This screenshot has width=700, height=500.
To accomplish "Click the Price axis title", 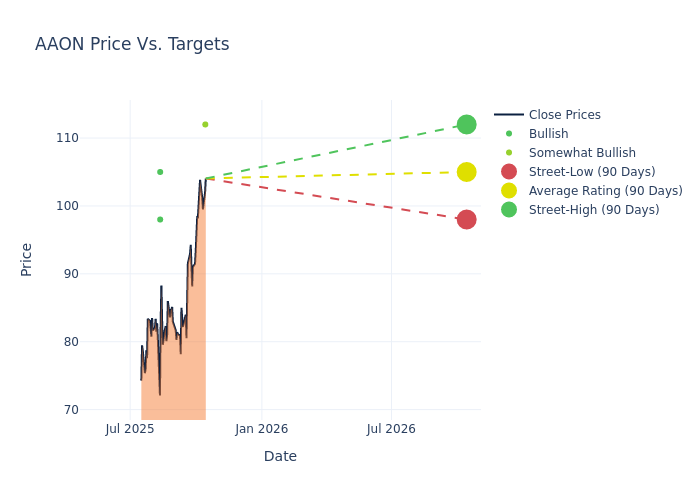I will click(x=27, y=259).
